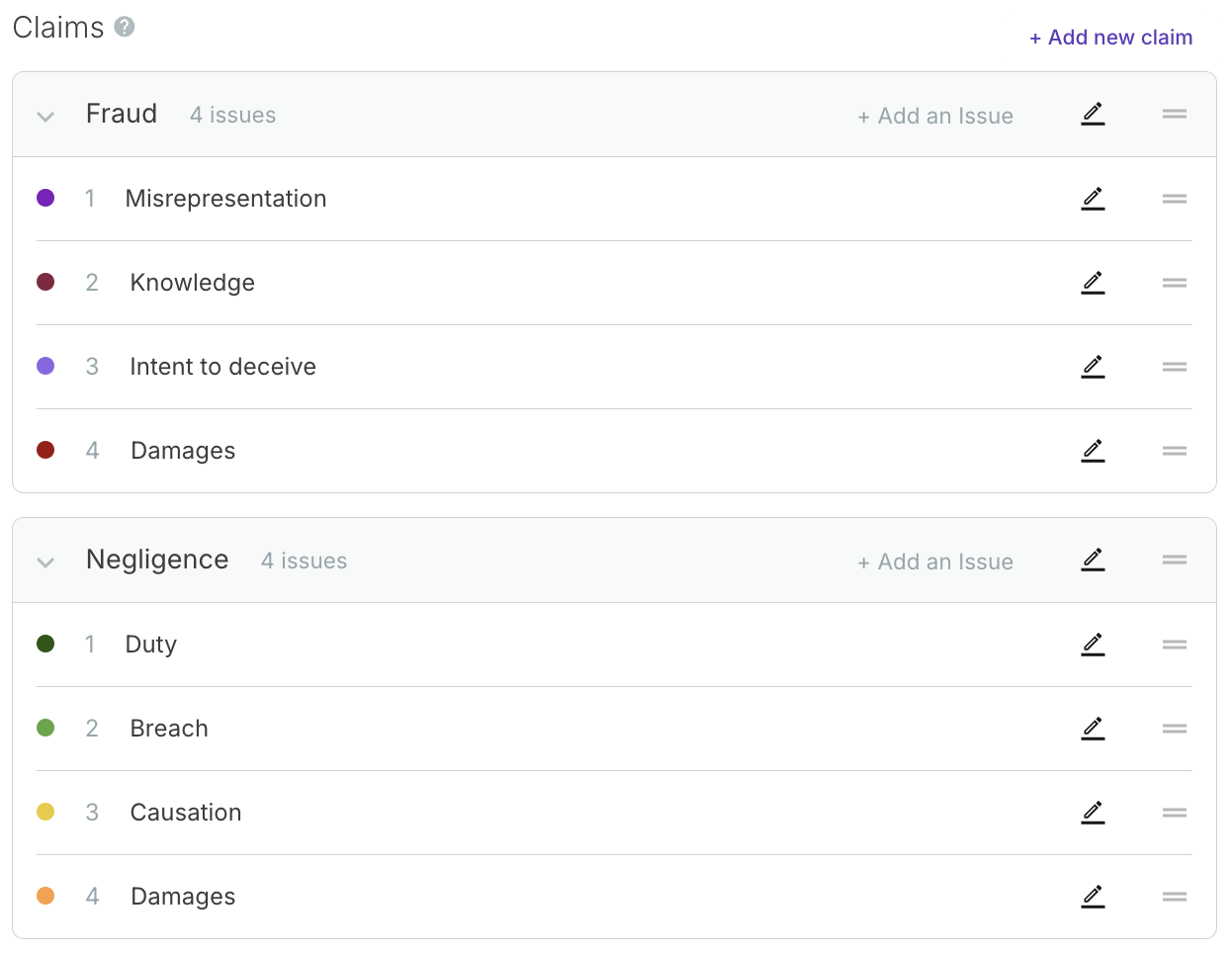Edit the Intent to deceive issue
1232x953 pixels.
point(1093,366)
